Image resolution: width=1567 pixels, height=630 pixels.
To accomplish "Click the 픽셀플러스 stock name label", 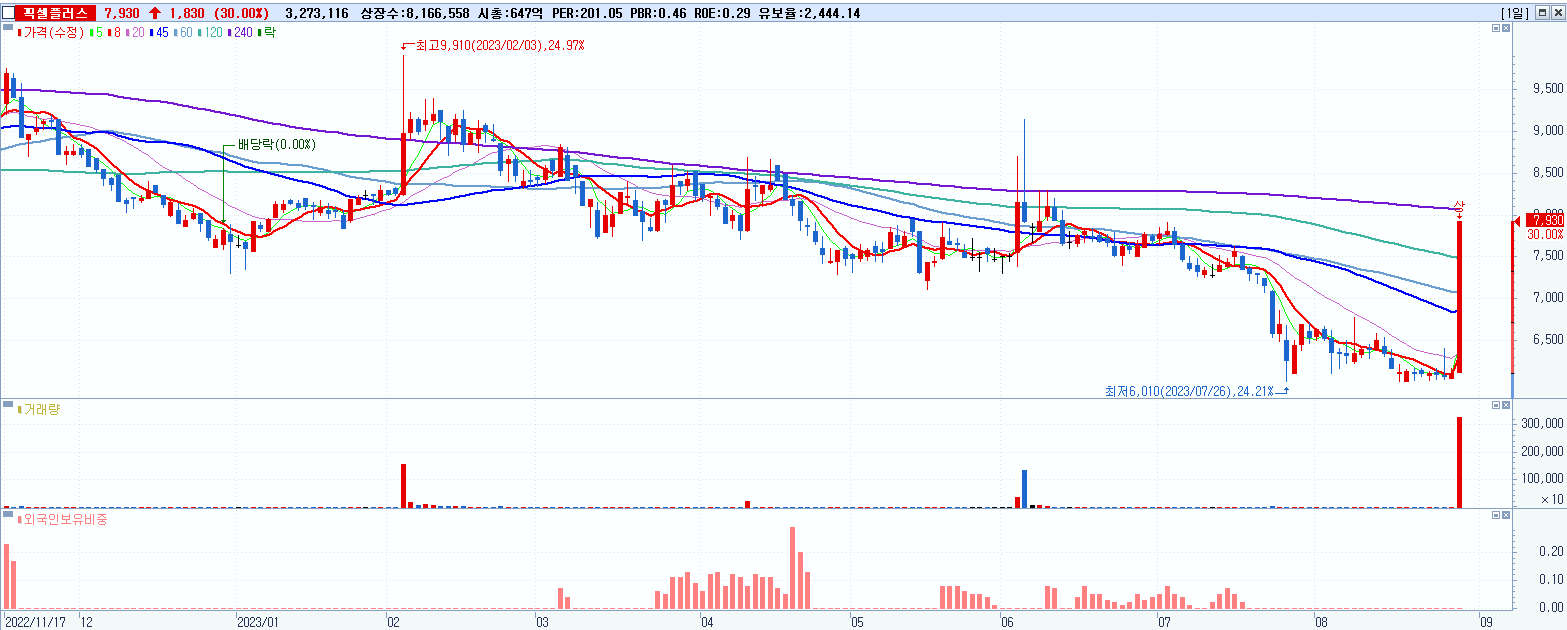I will (x=56, y=13).
